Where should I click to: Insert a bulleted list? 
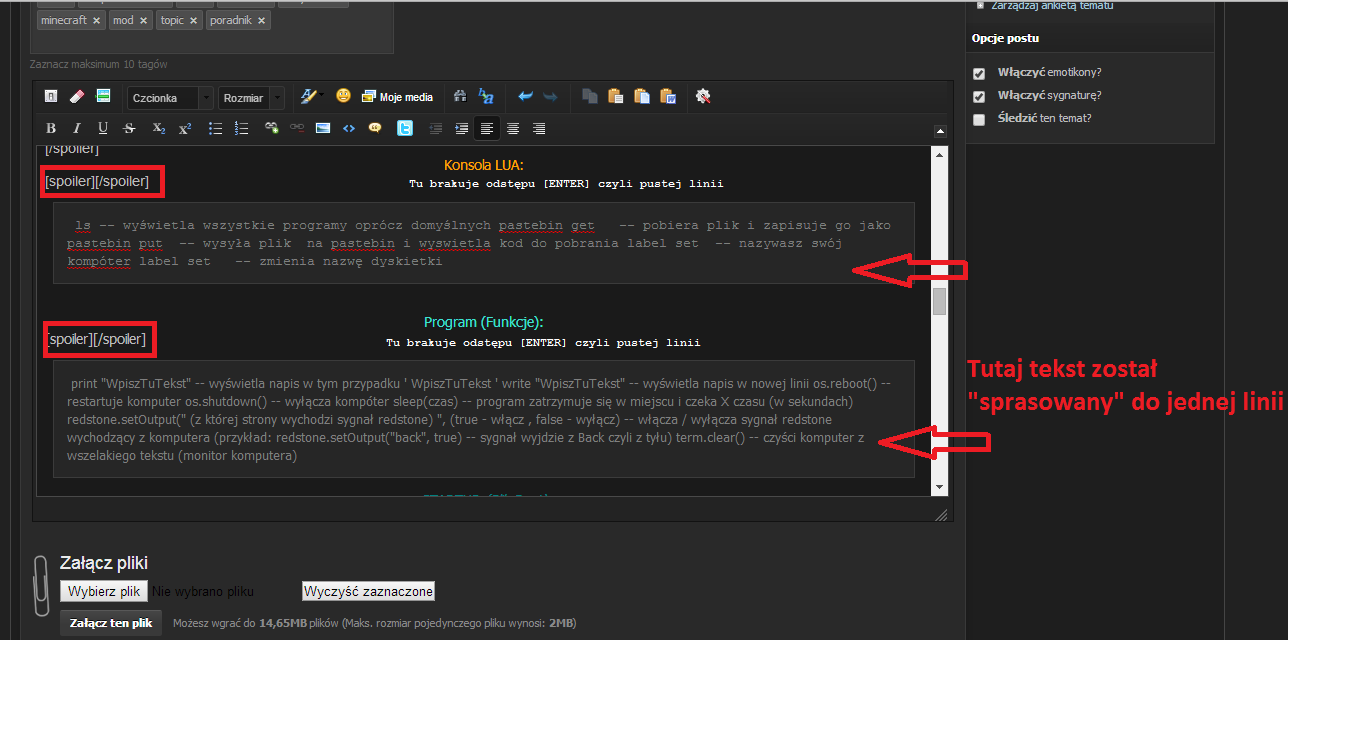point(215,128)
